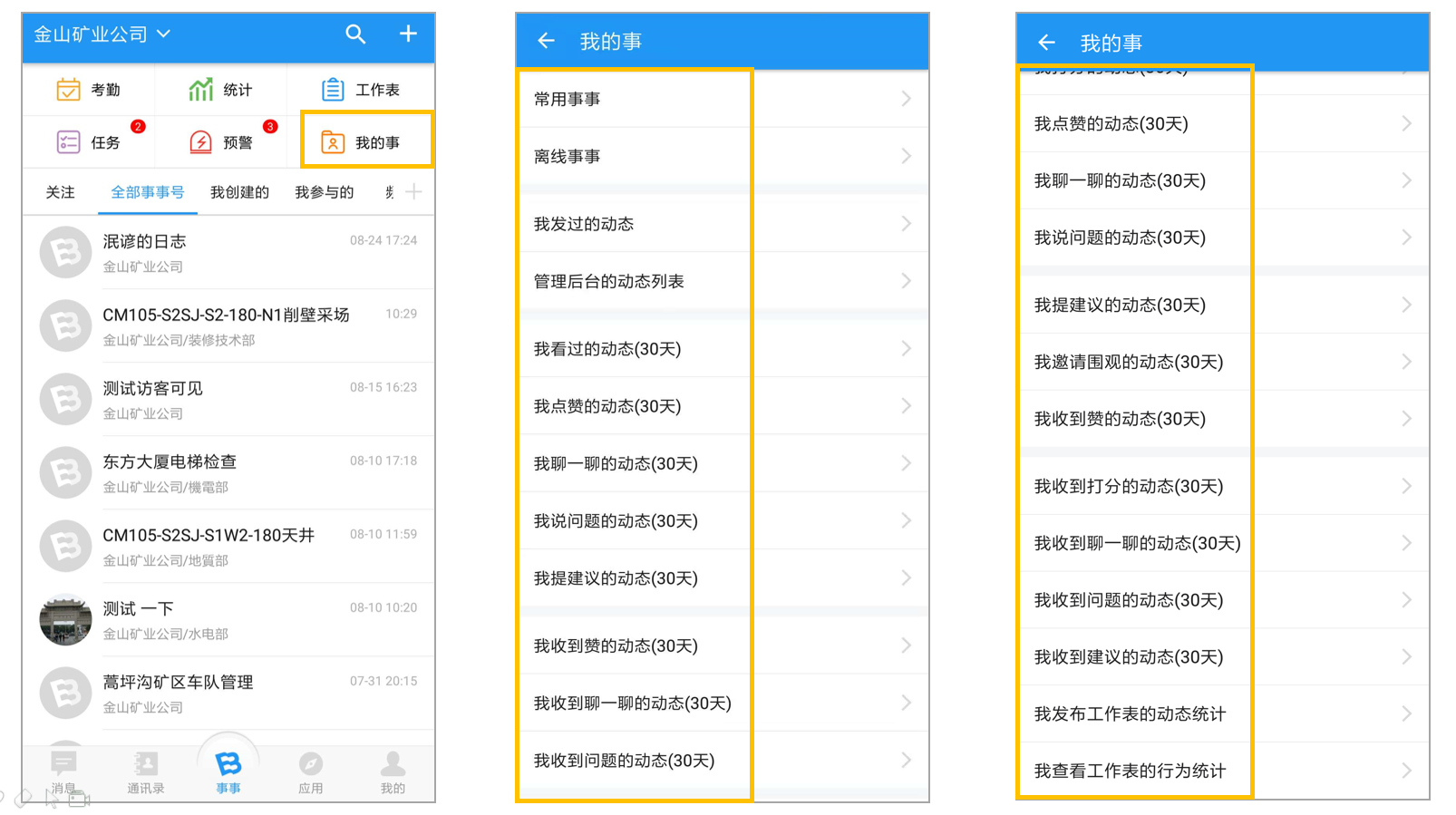Open 东方大厦电梯检查 list item

[x=228, y=472]
